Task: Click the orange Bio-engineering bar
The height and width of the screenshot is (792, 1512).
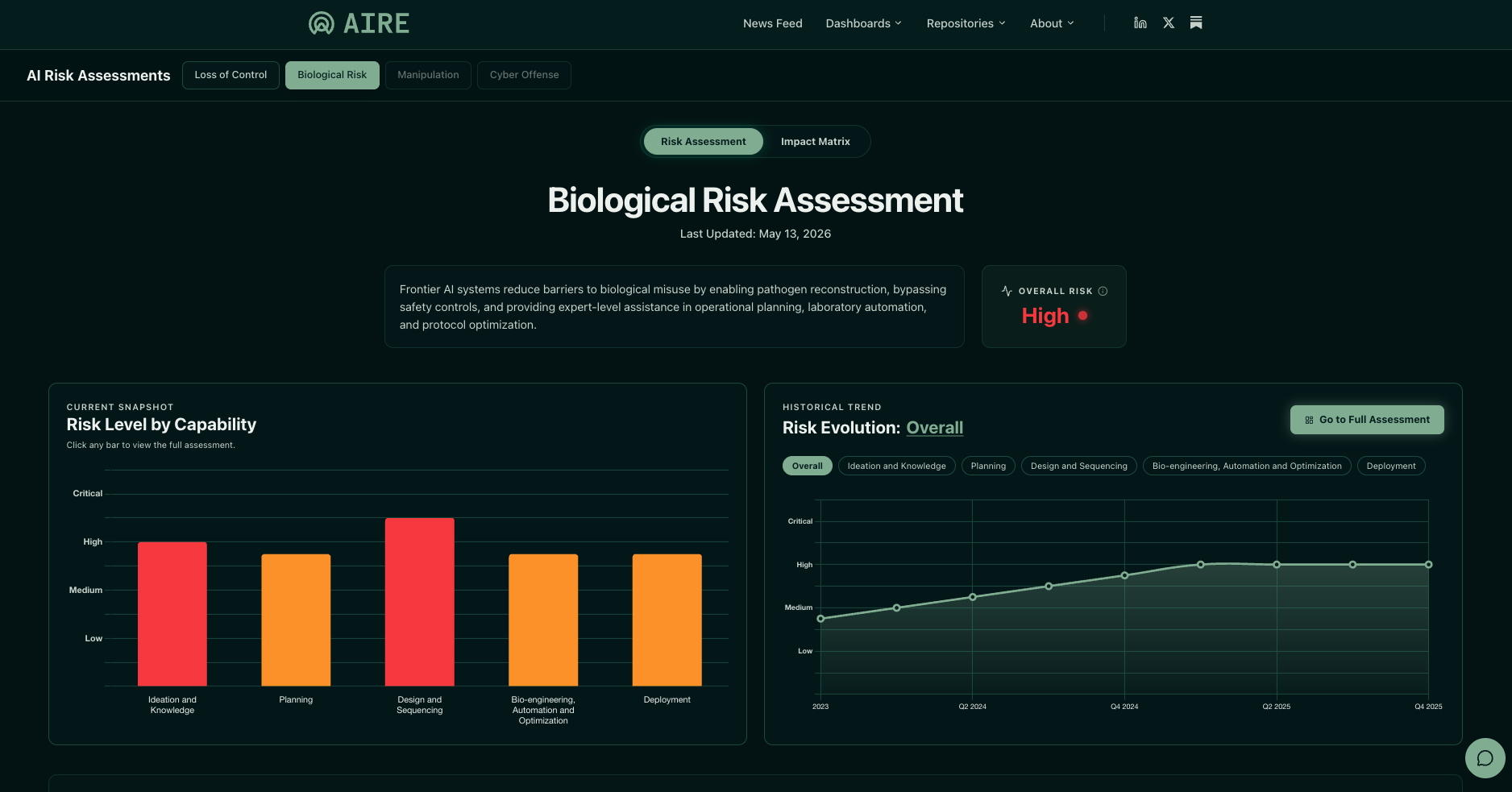Action: click(x=543, y=620)
